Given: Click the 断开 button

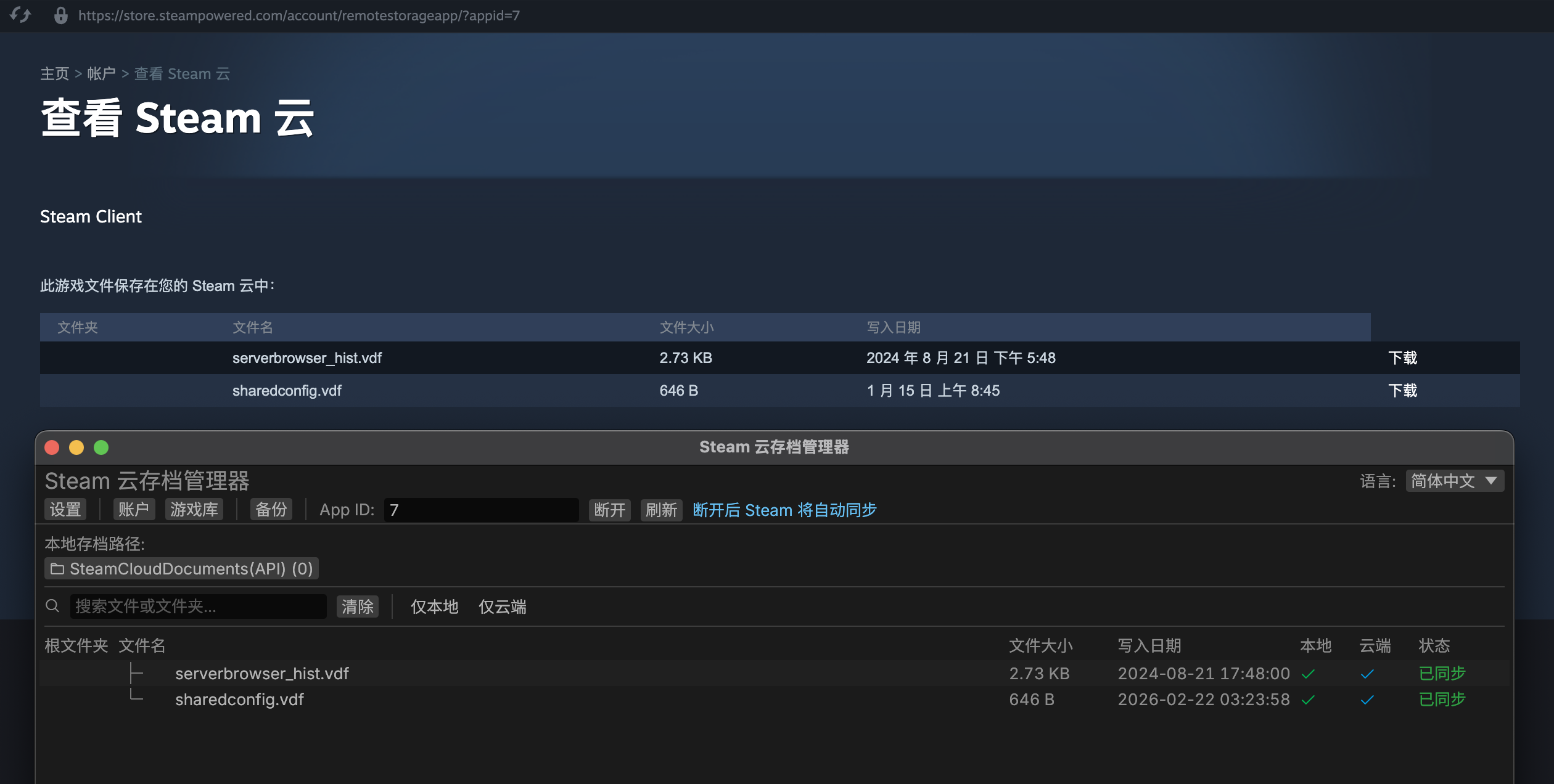Looking at the screenshot, I should click(x=609, y=510).
